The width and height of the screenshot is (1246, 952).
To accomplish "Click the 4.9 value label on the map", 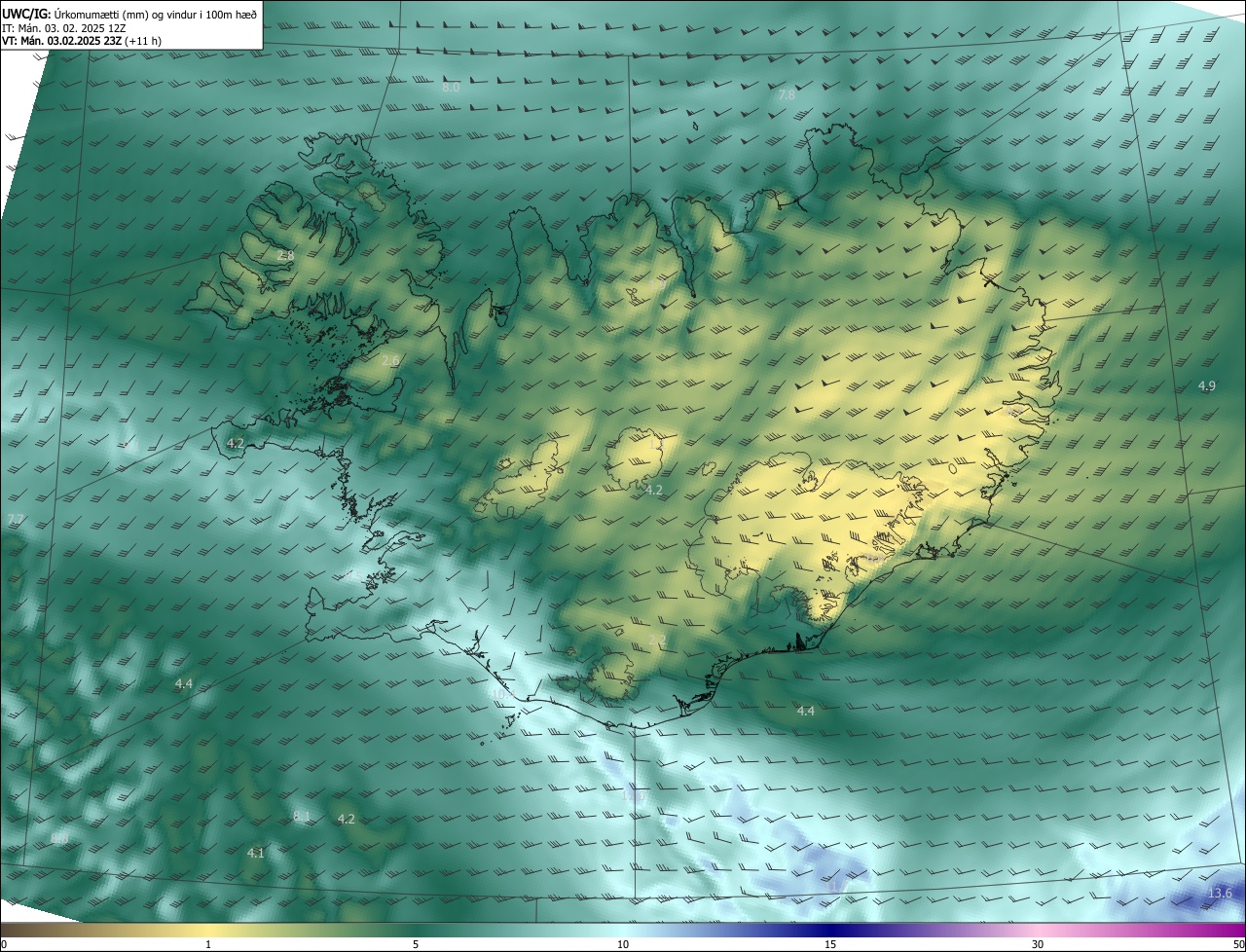I will [x=1206, y=386].
